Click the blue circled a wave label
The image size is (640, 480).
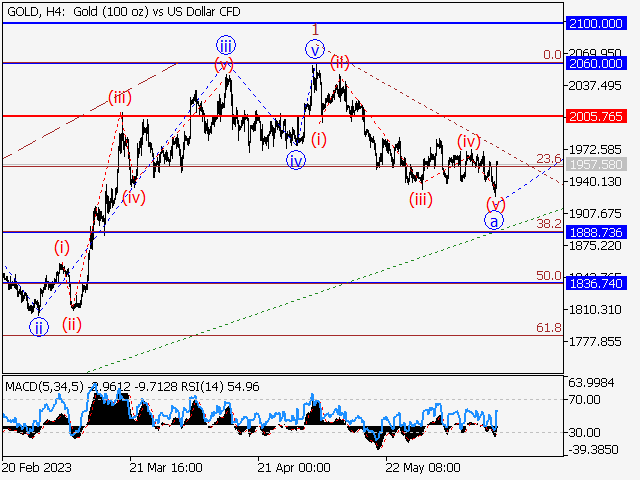(494, 221)
